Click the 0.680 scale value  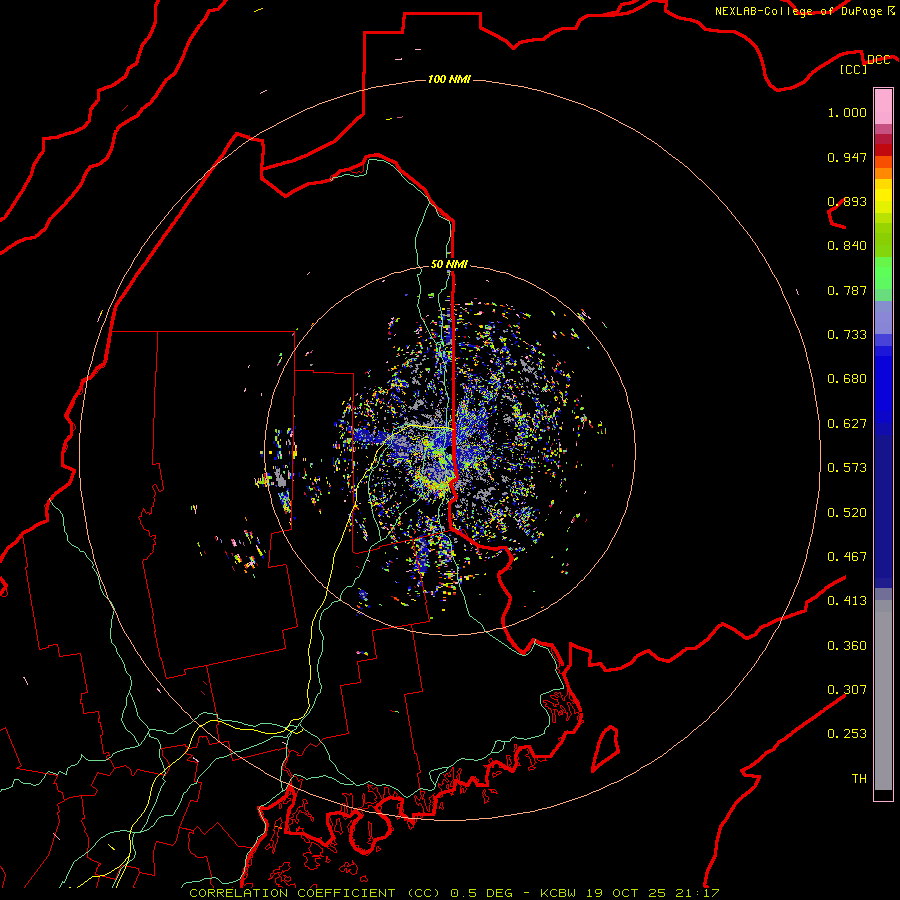[x=847, y=379]
